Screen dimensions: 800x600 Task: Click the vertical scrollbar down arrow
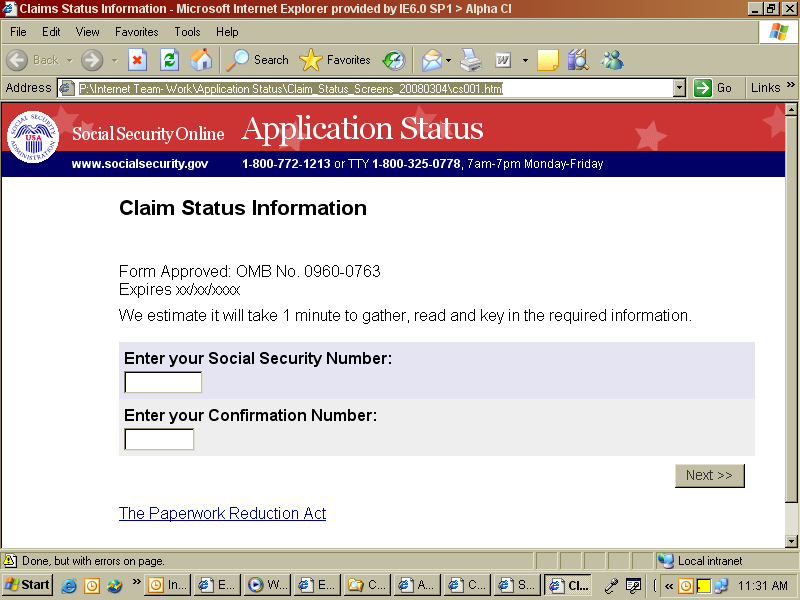[791, 541]
